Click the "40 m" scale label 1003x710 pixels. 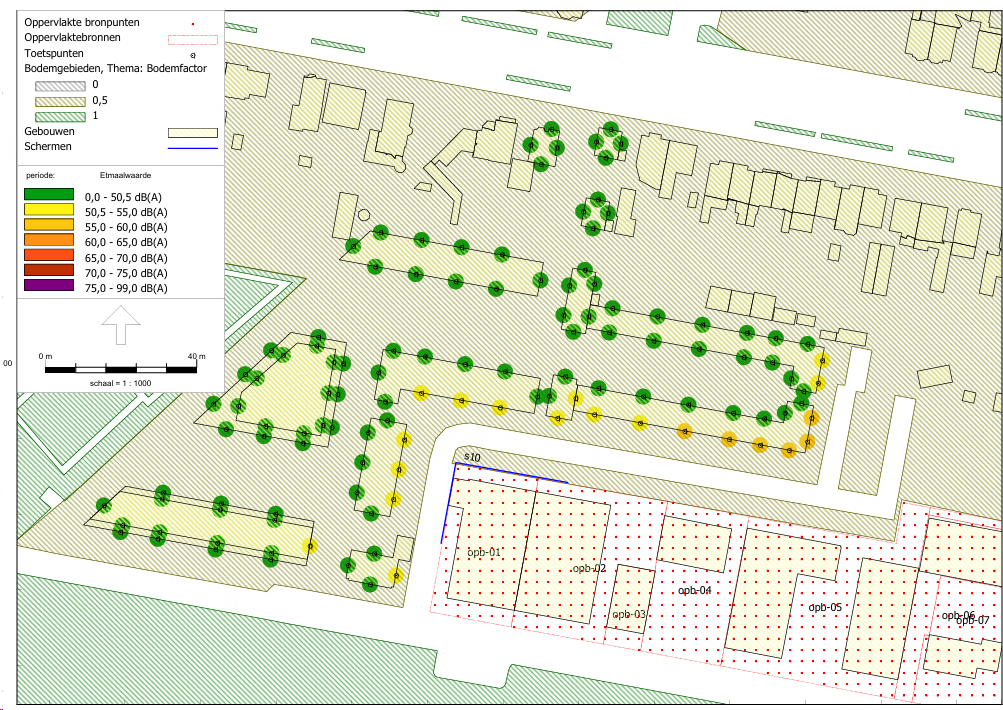tap(197, 356)
